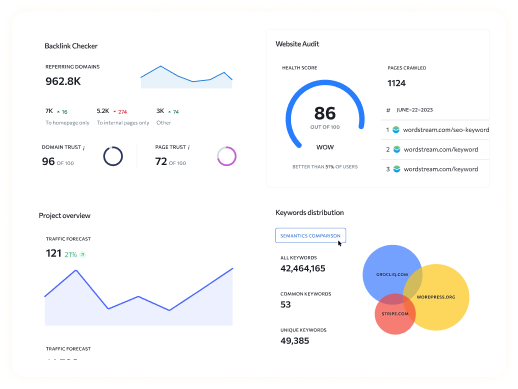Screen dimensions: 518x389
Task: Click the info icon next to Domain Trust
Action: pos(84,148)
